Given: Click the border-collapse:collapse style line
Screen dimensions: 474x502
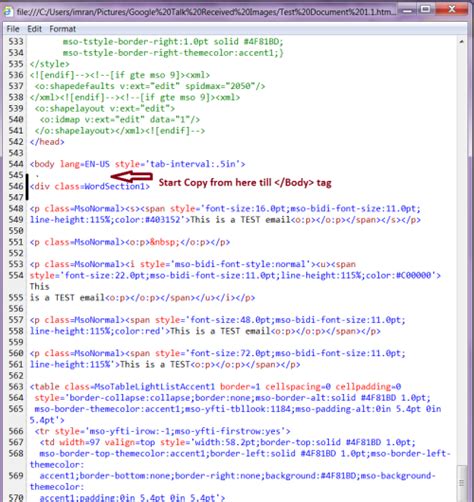Looking at the screenshot, I should (x=232, y=398).
